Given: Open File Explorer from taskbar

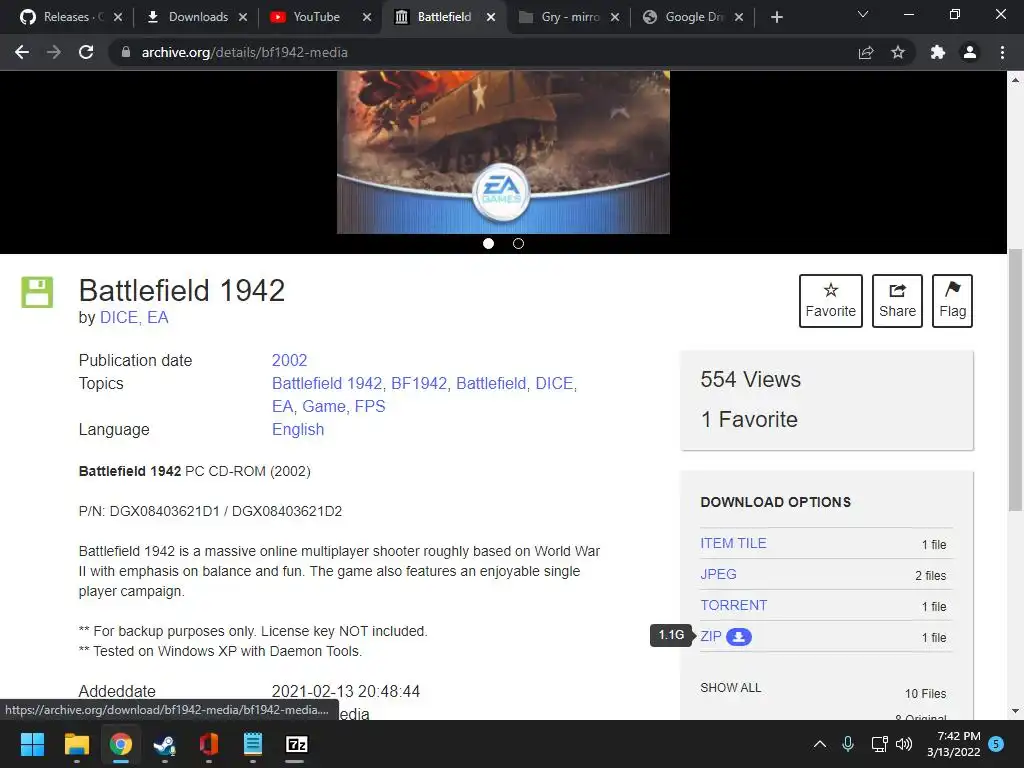Looking at the screenshot, I should point(76,744).
